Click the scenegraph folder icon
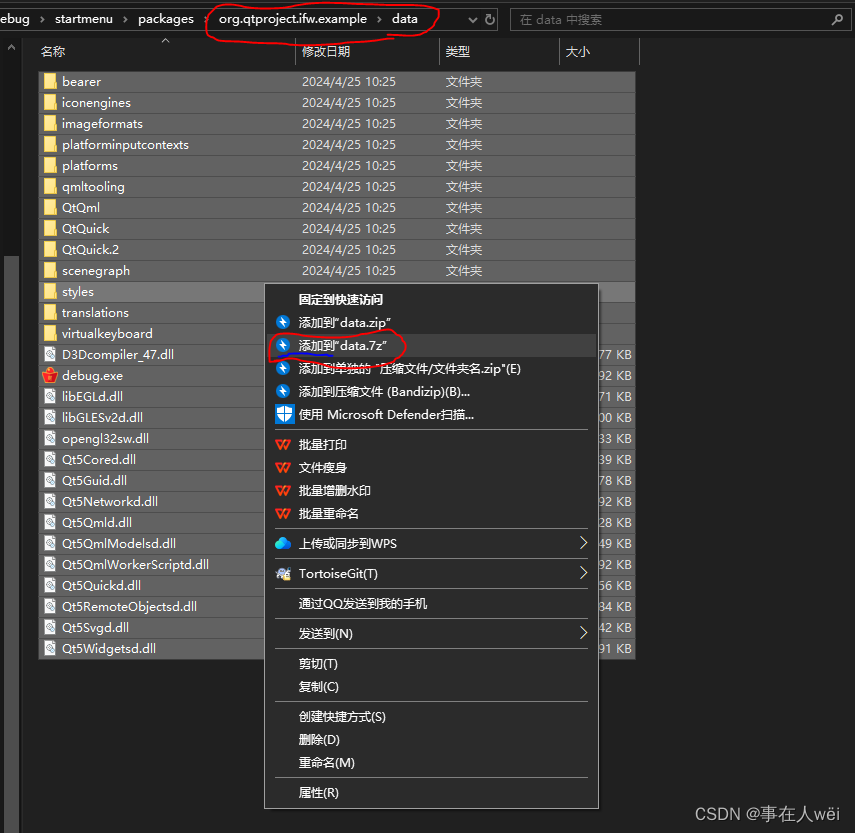The width and height of the screenshot is (855, 833). pyautogui.click(x=50, y=270)
